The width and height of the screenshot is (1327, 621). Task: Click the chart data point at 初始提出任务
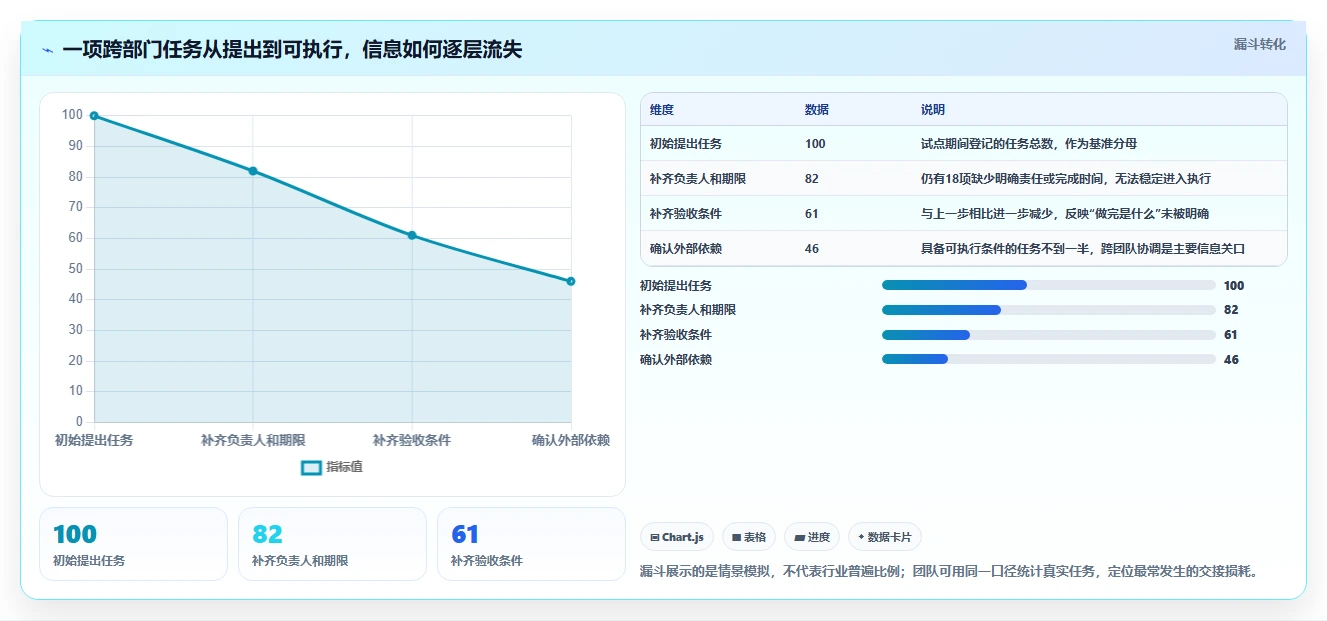94,116
